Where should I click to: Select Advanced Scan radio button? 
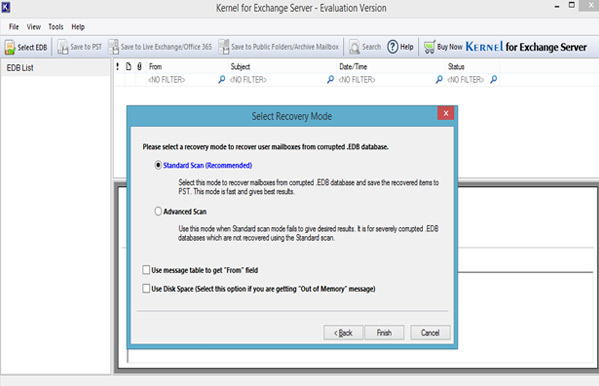coord(158,211)
